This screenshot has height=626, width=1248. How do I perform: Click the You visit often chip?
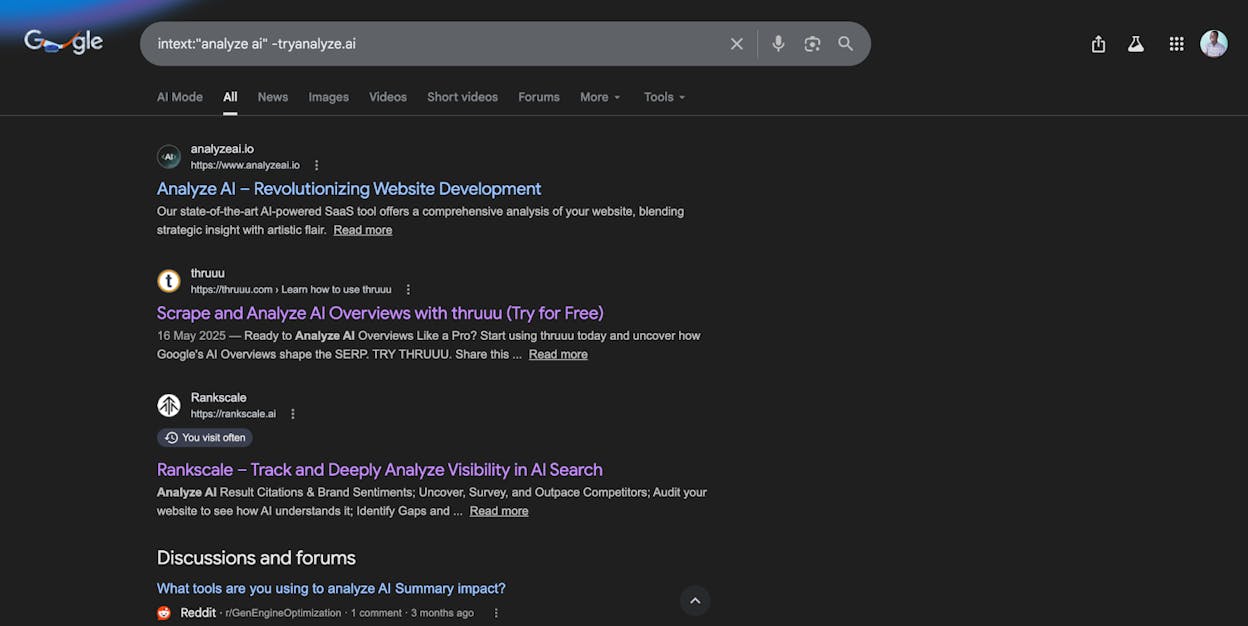205,437
